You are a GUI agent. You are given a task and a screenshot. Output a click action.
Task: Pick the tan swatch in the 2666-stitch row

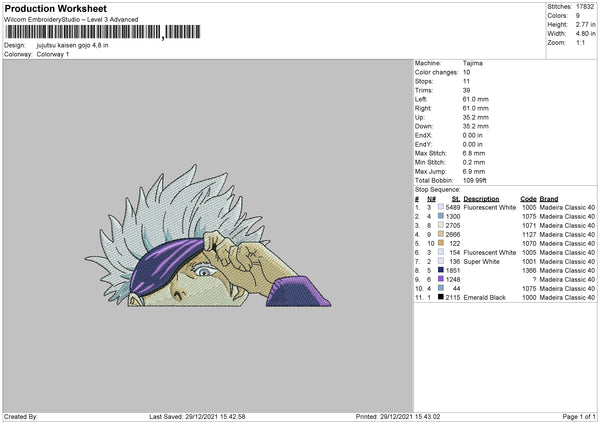[441, 234]
